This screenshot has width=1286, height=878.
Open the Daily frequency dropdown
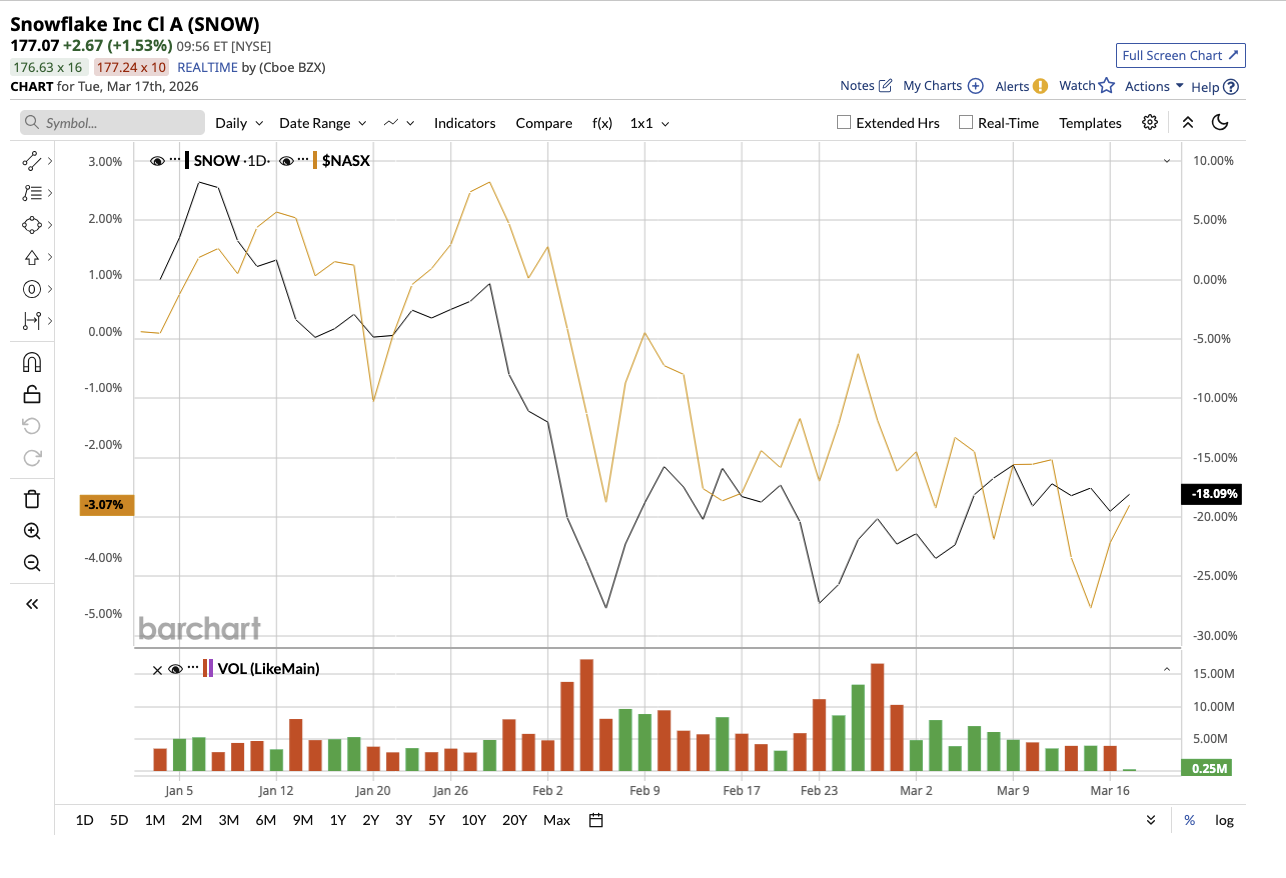click(239, 123)
